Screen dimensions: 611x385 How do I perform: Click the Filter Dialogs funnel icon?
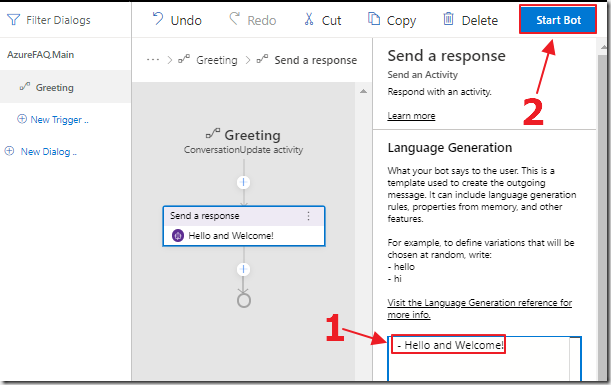pos(14,19)
